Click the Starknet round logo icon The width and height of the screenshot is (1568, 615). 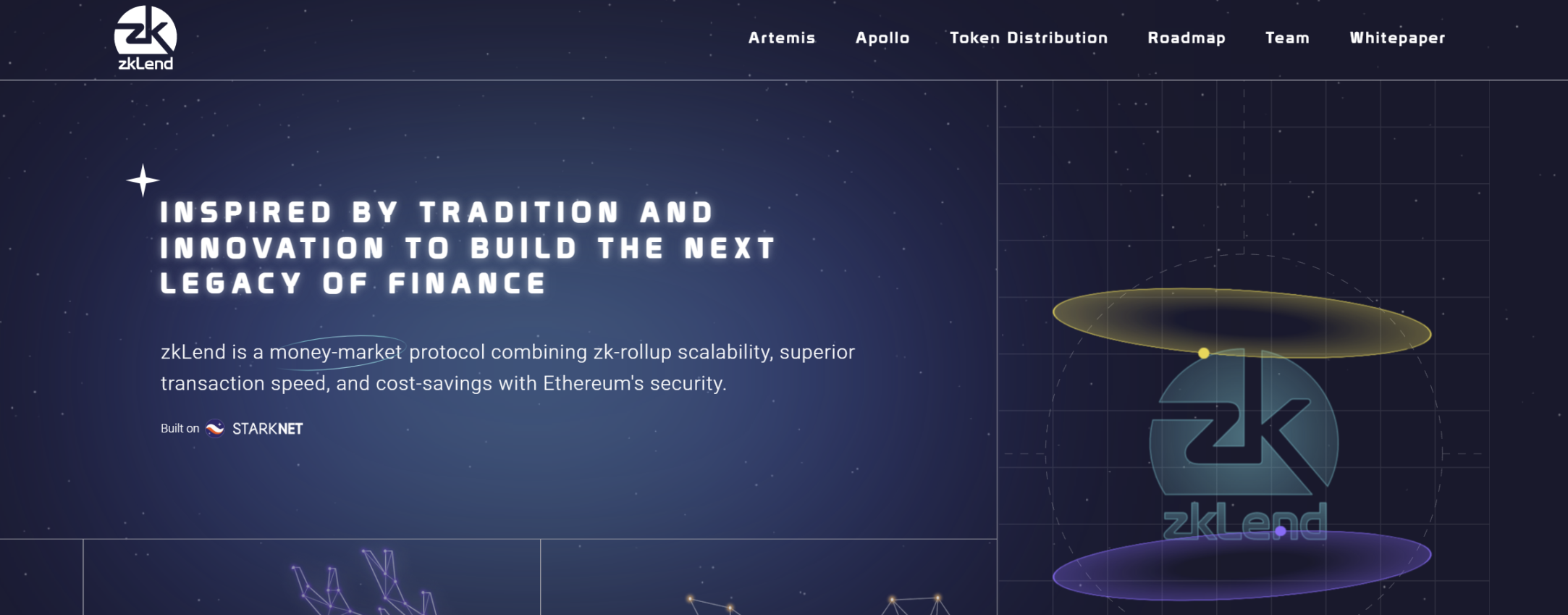point(215,429)
